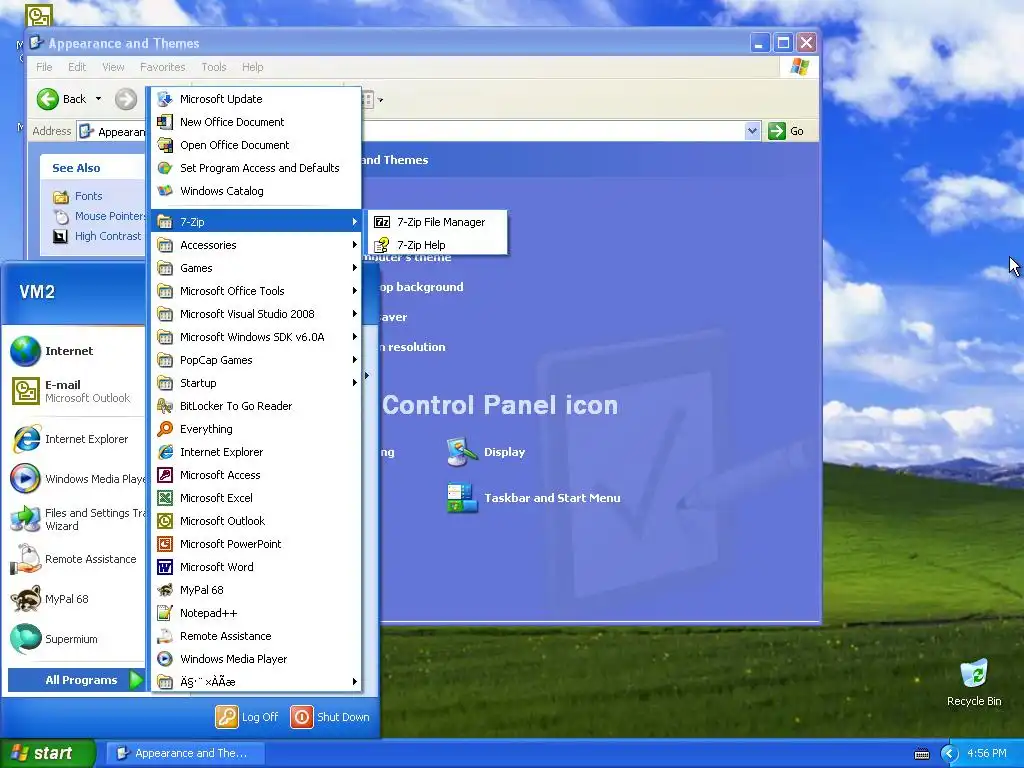Open the Favorites menu

tap(163, 67)
